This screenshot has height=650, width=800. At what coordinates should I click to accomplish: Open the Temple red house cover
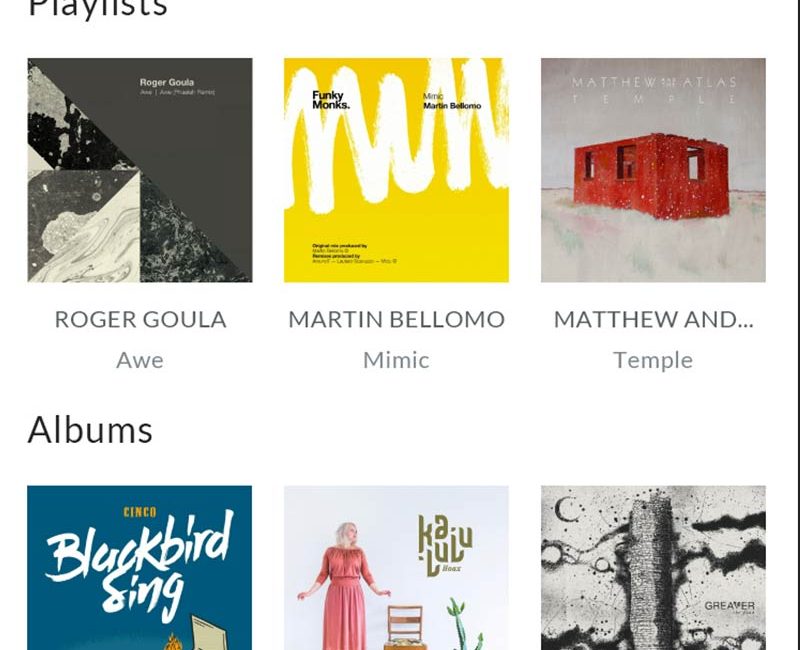point(653,170)
